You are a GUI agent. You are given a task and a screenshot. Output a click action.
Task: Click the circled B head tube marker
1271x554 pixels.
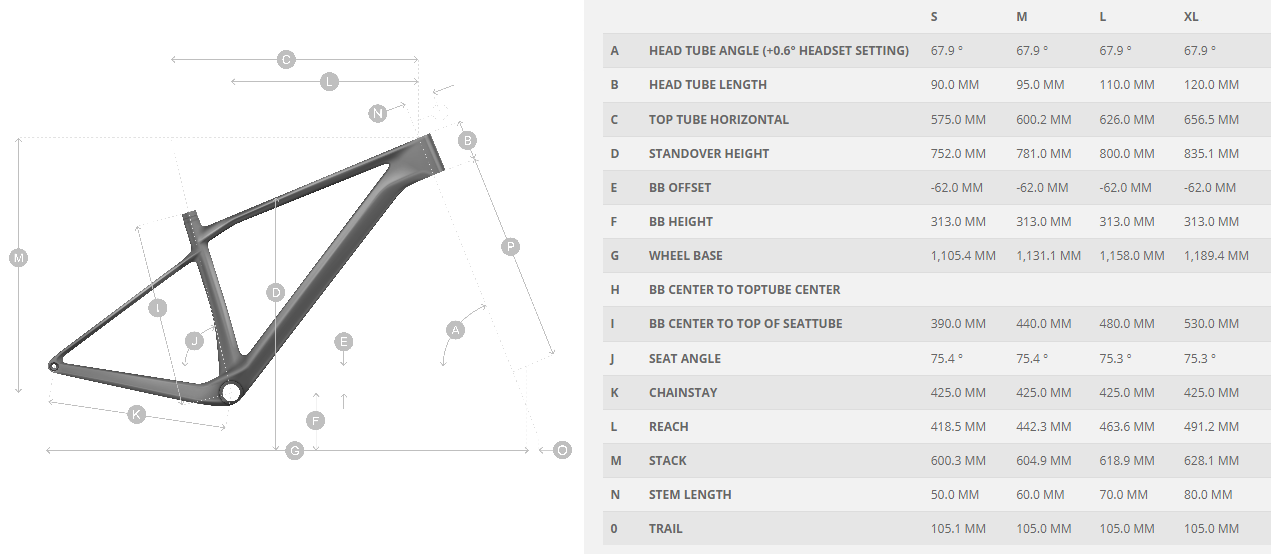[x=467, y=140]
